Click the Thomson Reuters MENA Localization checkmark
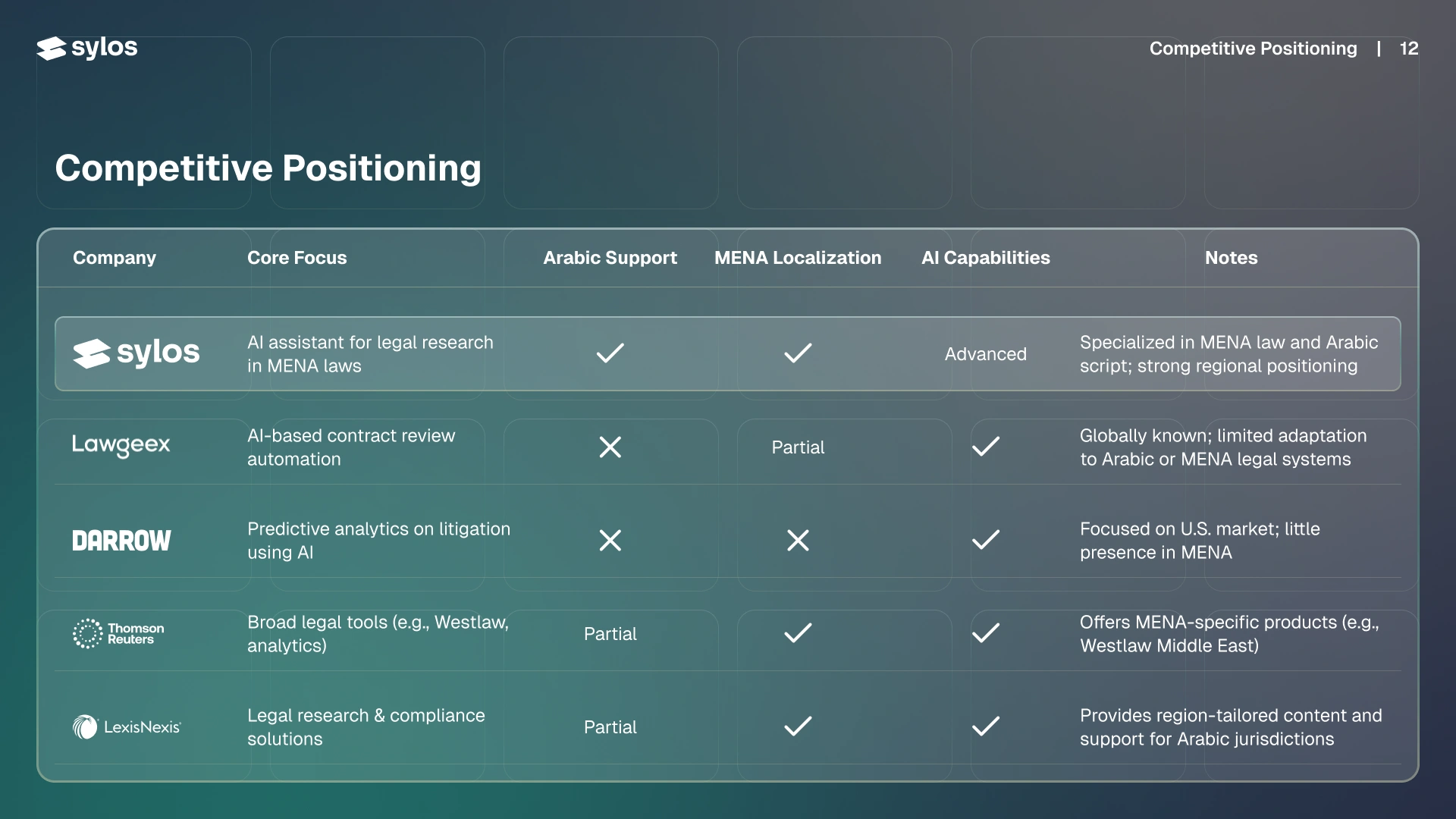This screenshot has height=819, width=1456. click(x=798, y=632)
